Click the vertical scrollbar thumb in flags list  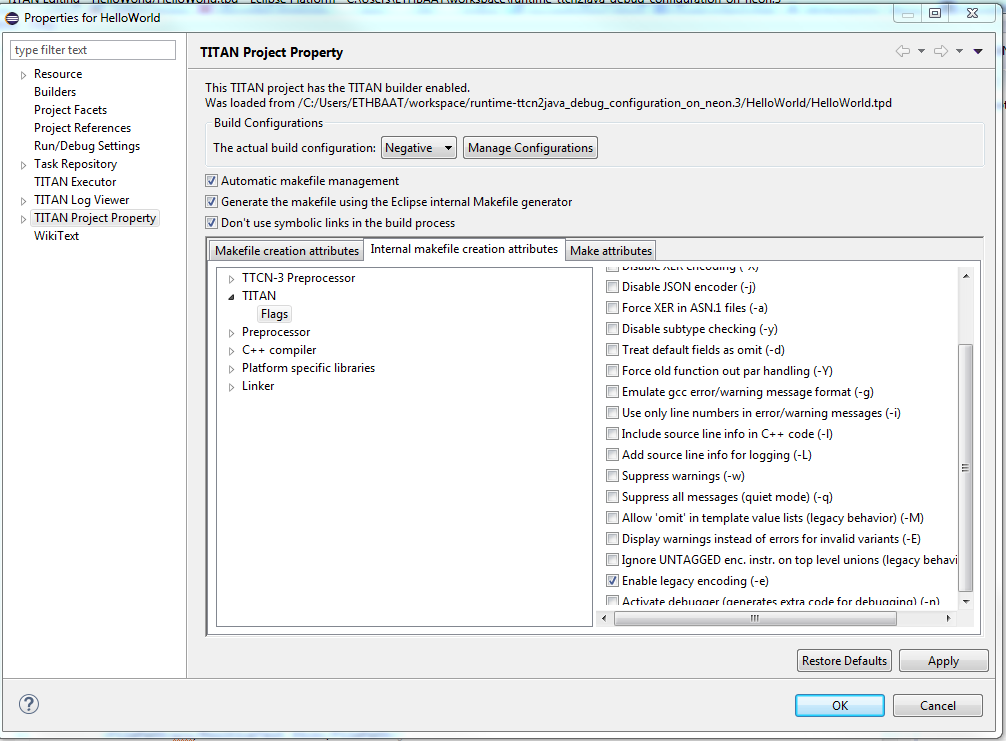966,468
